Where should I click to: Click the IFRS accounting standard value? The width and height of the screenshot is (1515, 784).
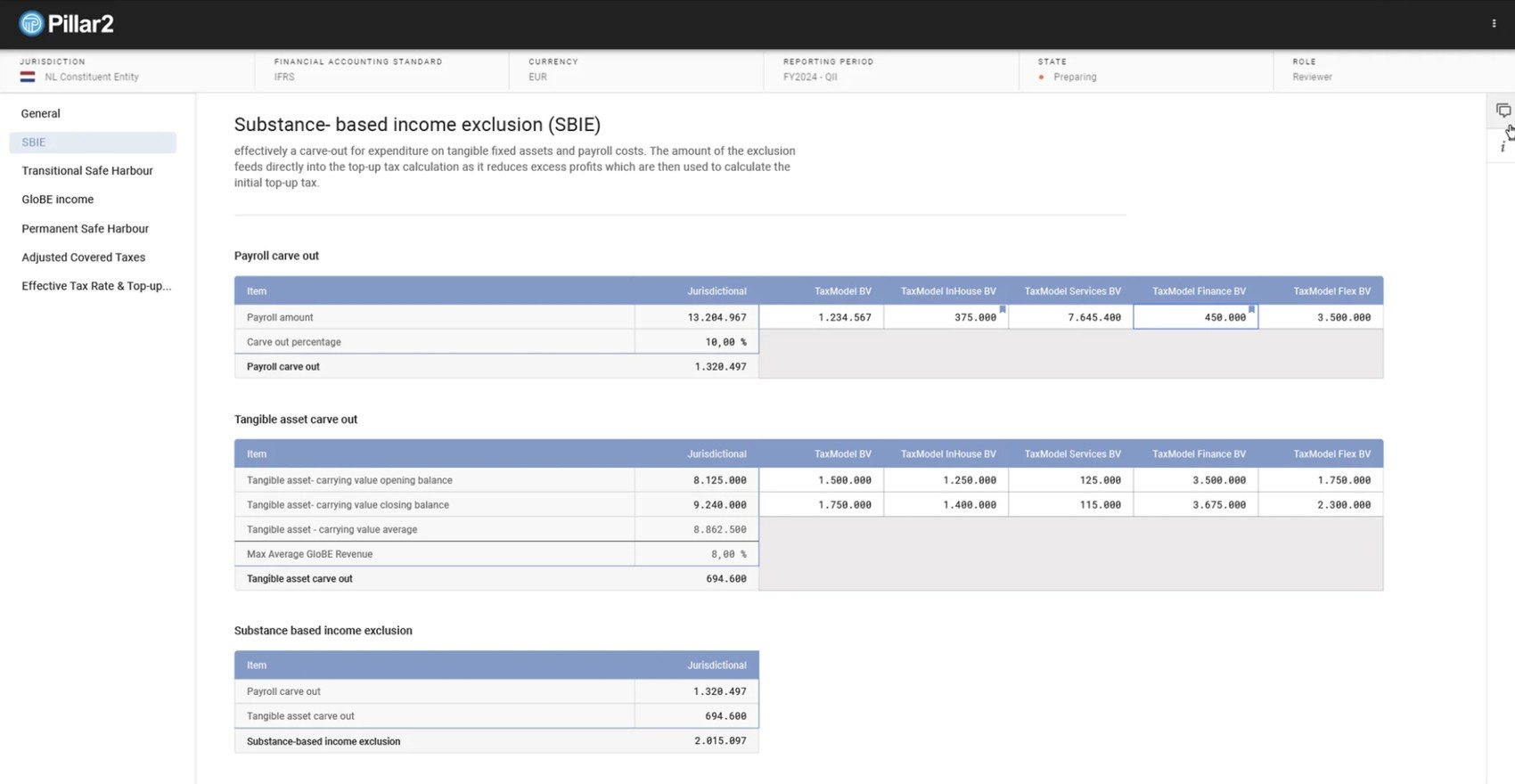tap(284, 78)
